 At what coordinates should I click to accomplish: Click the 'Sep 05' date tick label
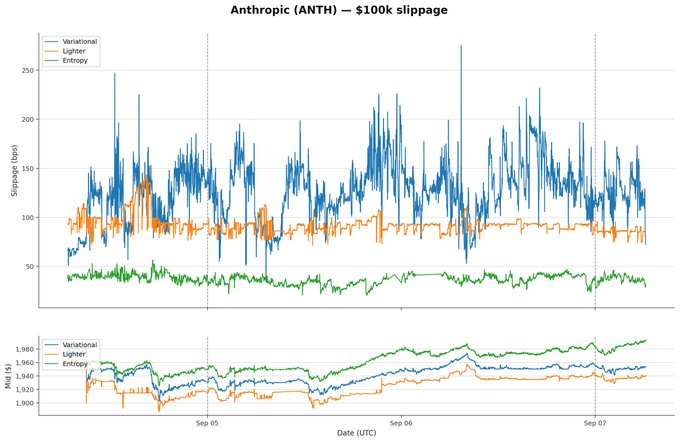(207, 423)
